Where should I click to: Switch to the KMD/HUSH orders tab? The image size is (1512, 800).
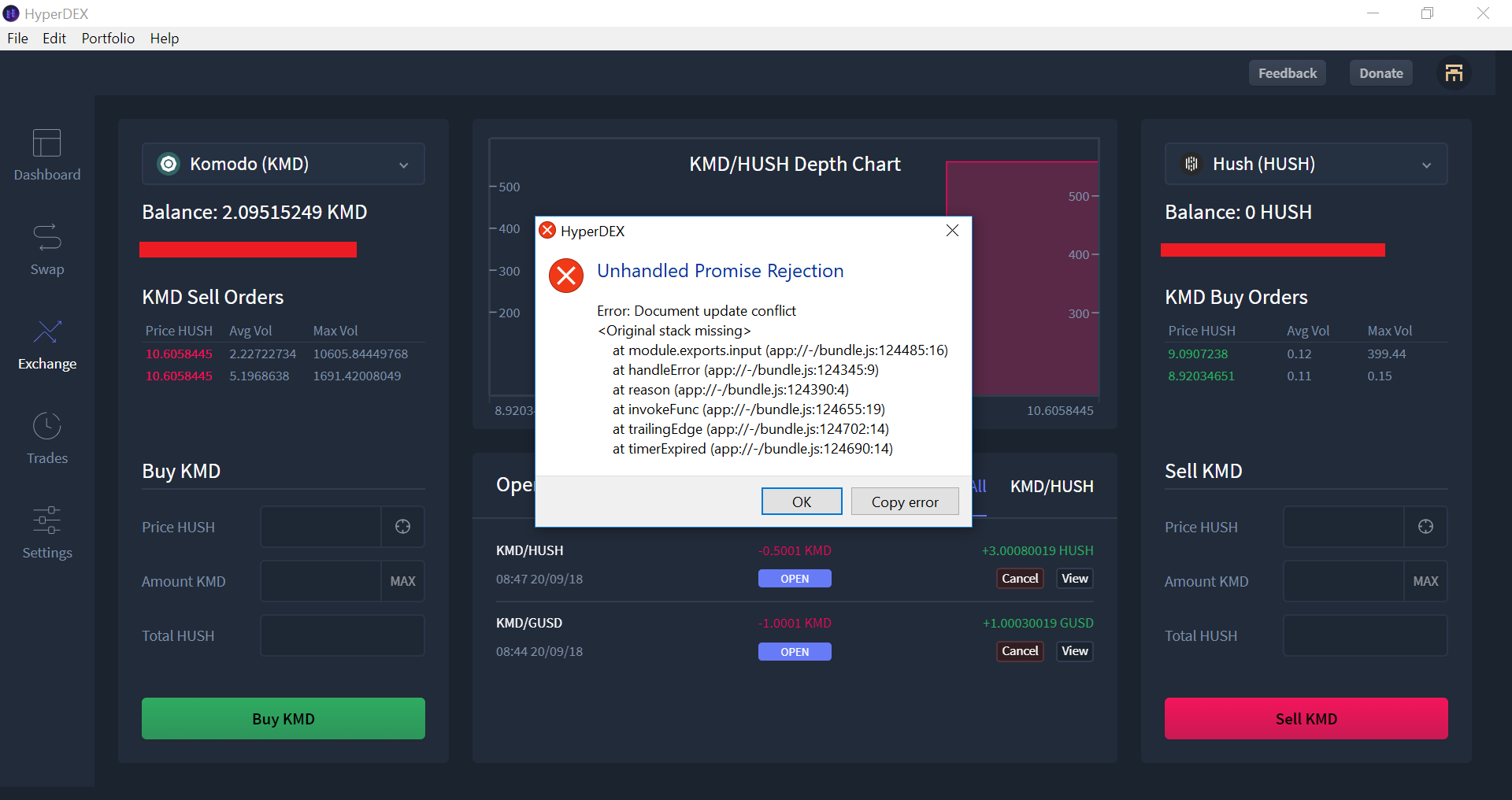click(x=1051, y=487)
